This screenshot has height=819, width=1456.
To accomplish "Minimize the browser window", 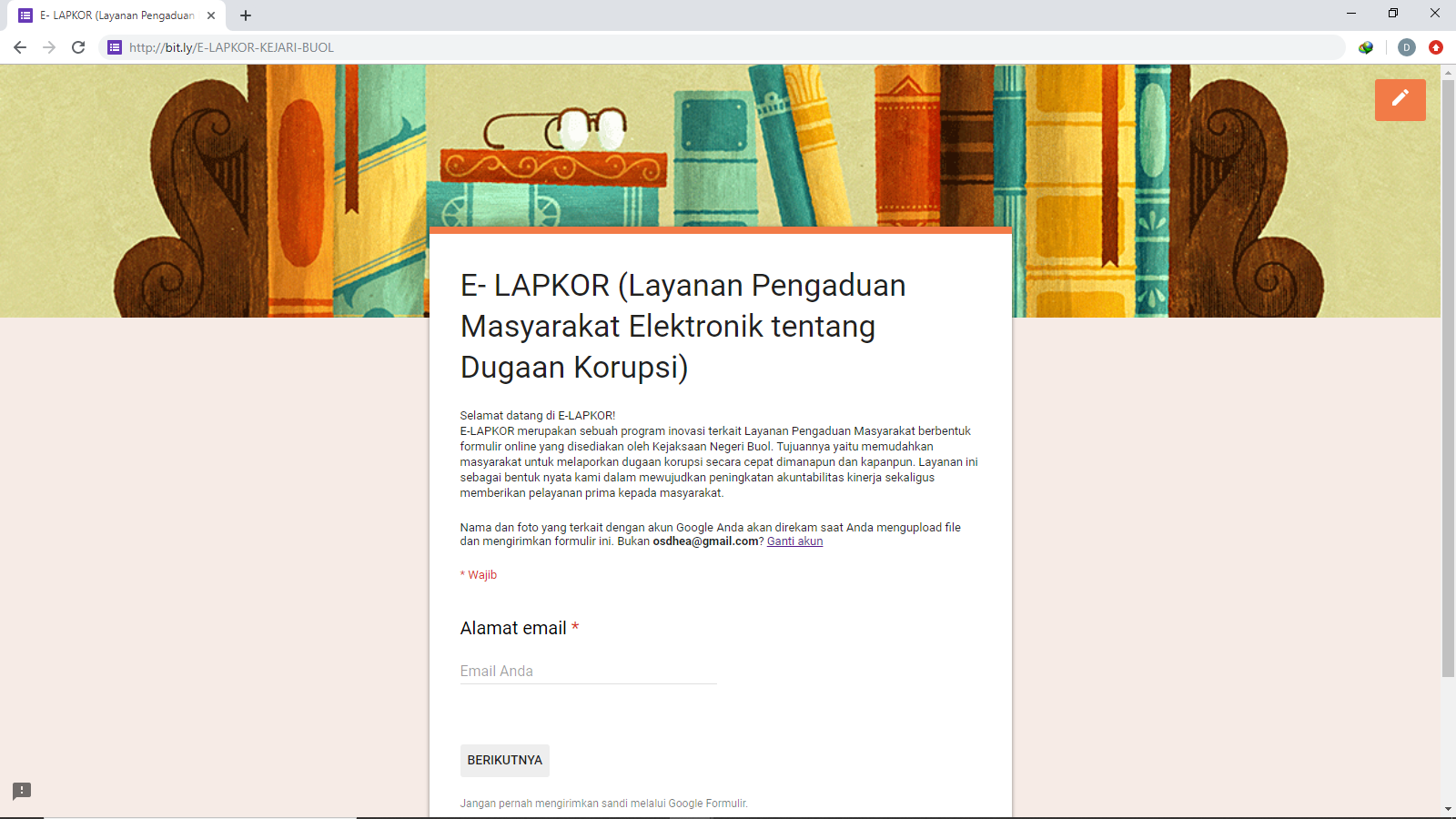I will click(1351, 14).
